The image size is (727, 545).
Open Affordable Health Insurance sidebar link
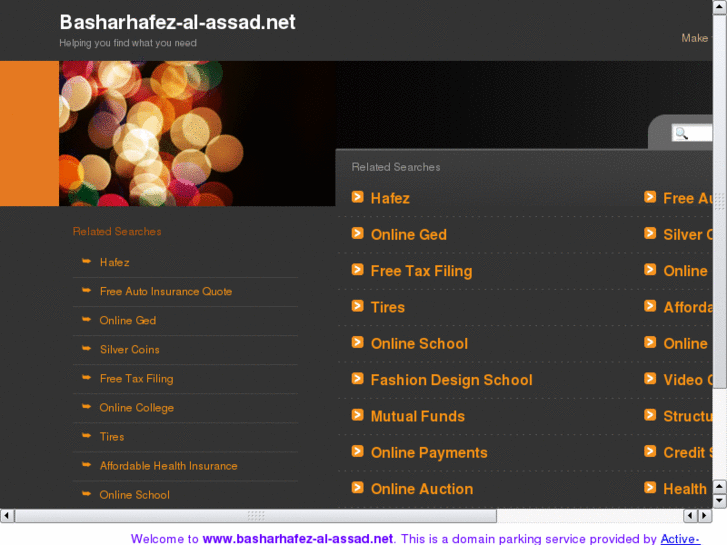click(x=168, y=465)
